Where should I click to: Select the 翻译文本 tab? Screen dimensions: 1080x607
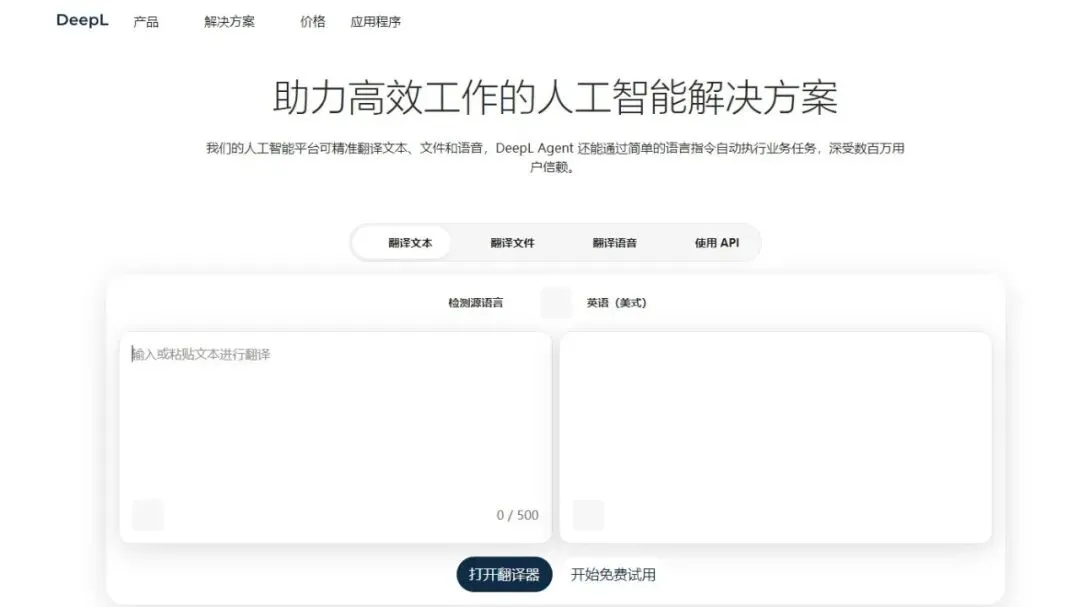point(402,243)
